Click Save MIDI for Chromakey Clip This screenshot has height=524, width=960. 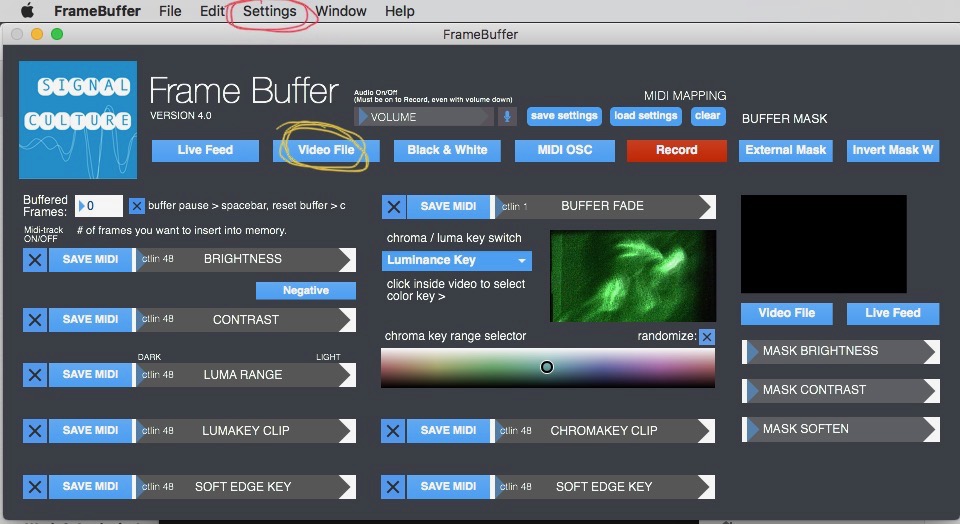pyautogui.click(x=448, y=431)
